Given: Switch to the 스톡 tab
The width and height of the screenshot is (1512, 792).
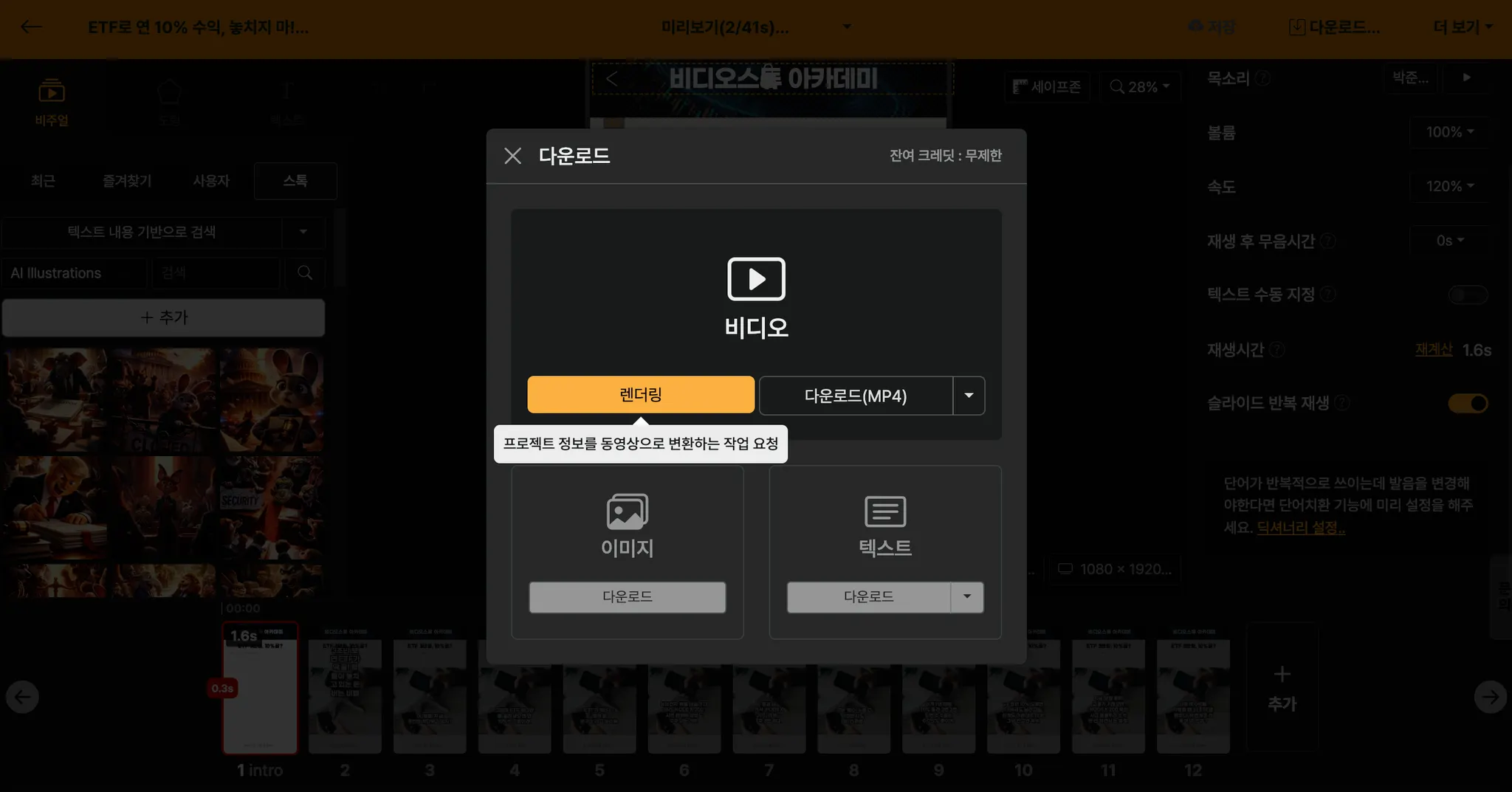Looking at the screenshot, I should 295,181.
